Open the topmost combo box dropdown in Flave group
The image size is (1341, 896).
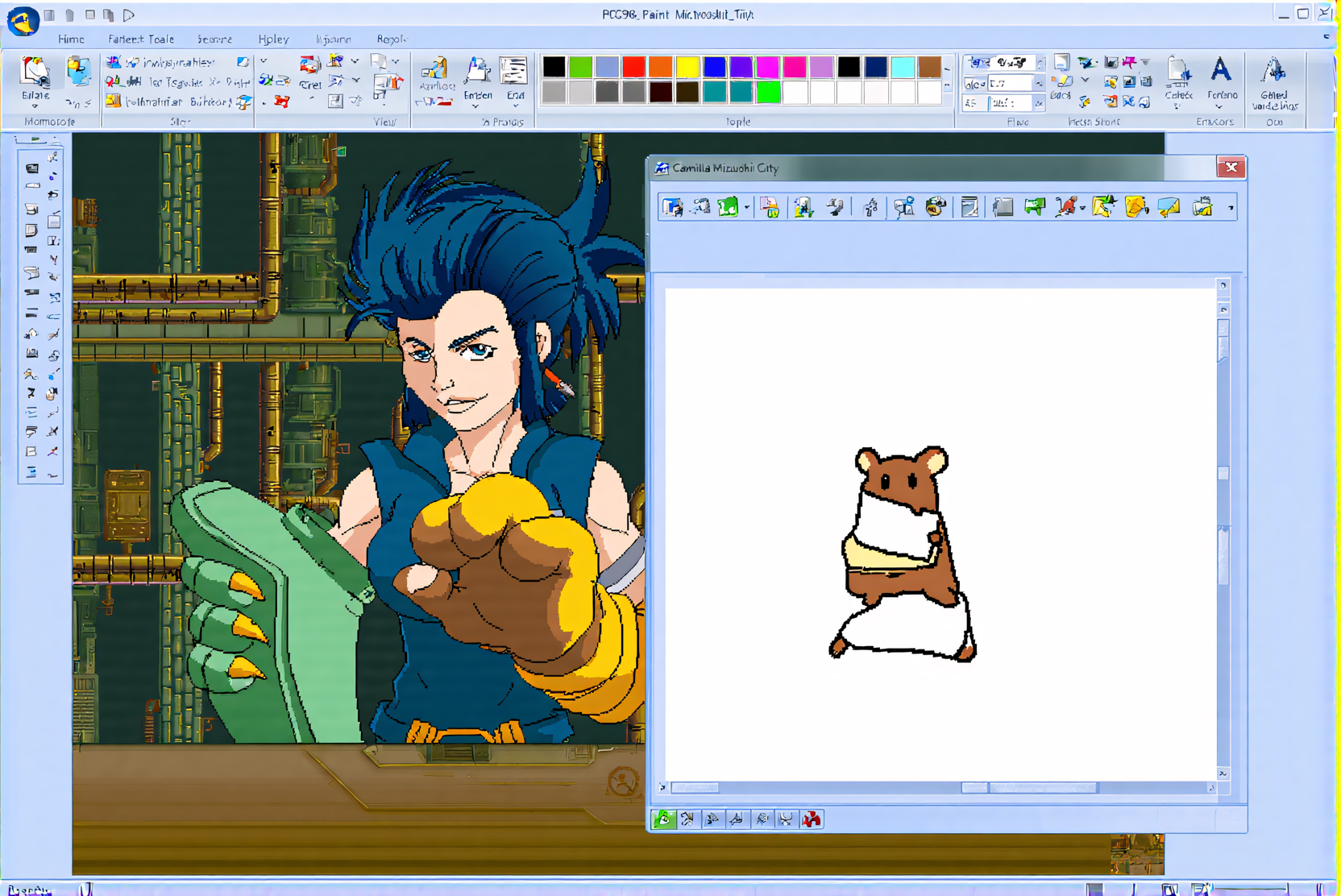tap(1040, 63)
